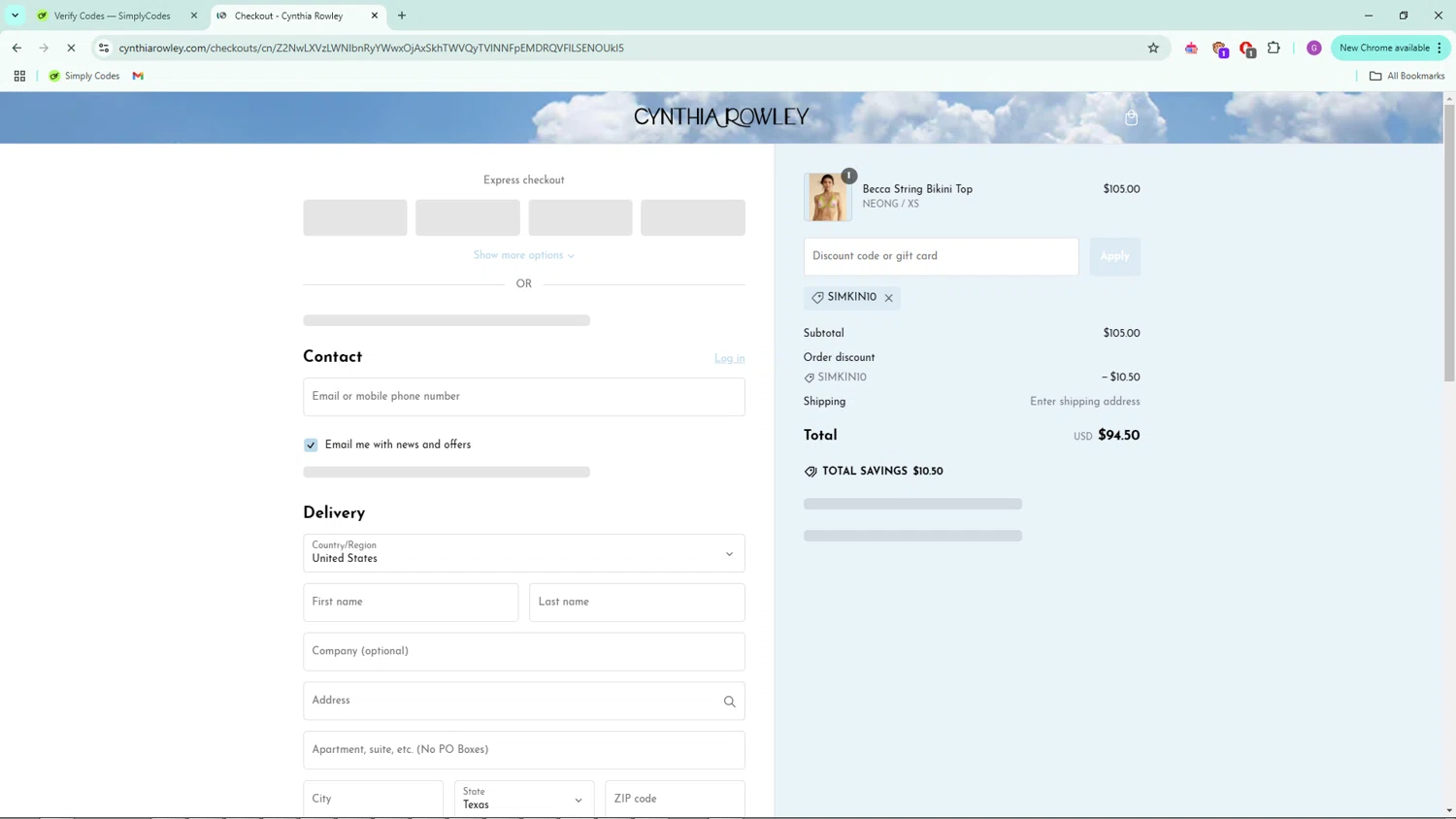Click the Company (optional) field
This screenshot has height=819, width=1456.
coord(524,652)
